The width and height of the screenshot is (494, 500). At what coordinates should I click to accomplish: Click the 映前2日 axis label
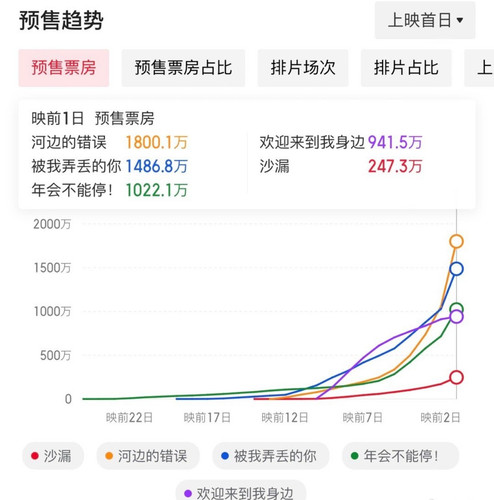pos(440,417)
